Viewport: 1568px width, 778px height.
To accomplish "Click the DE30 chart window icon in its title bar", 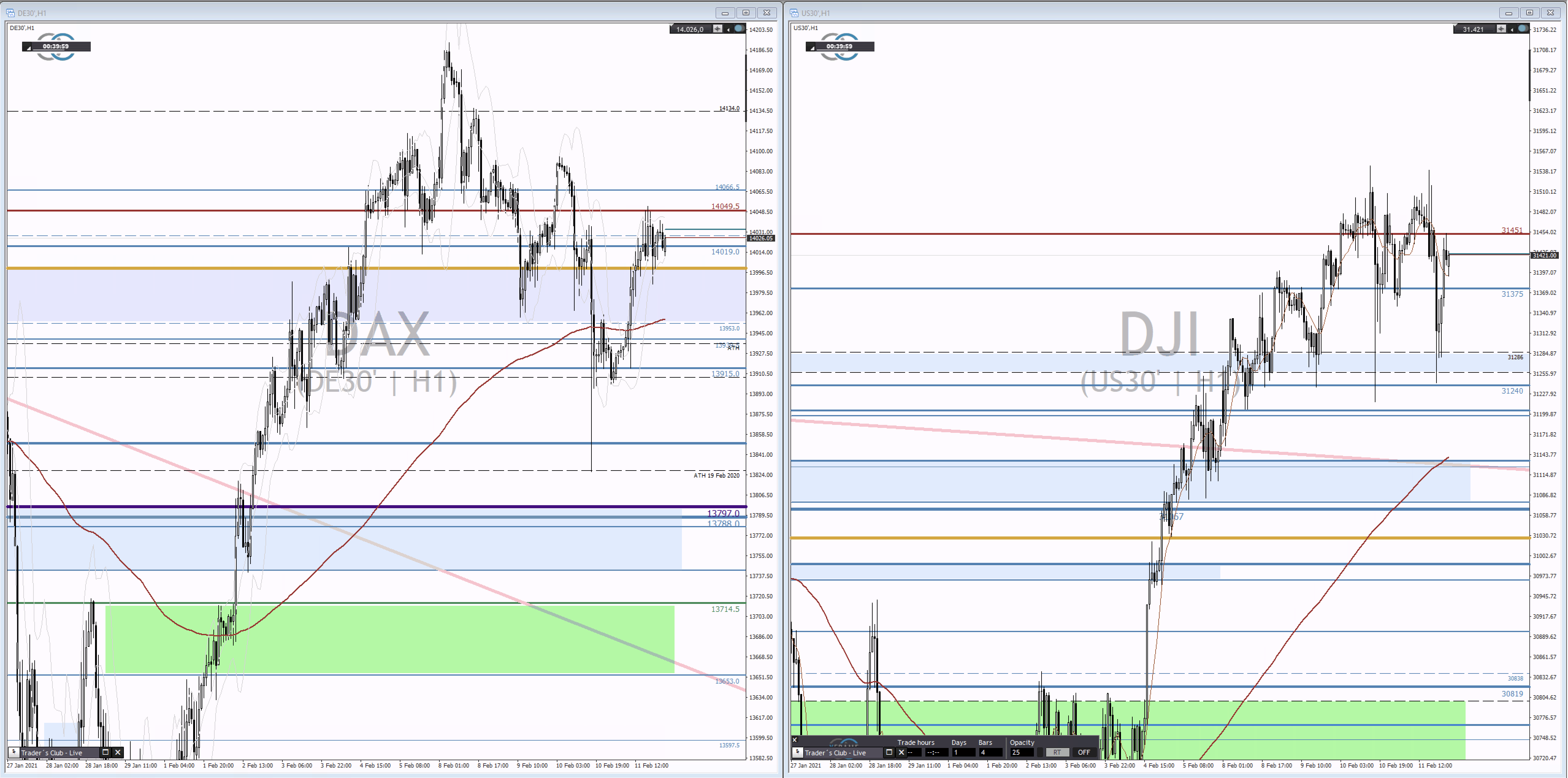I will [x=10, y=12].
